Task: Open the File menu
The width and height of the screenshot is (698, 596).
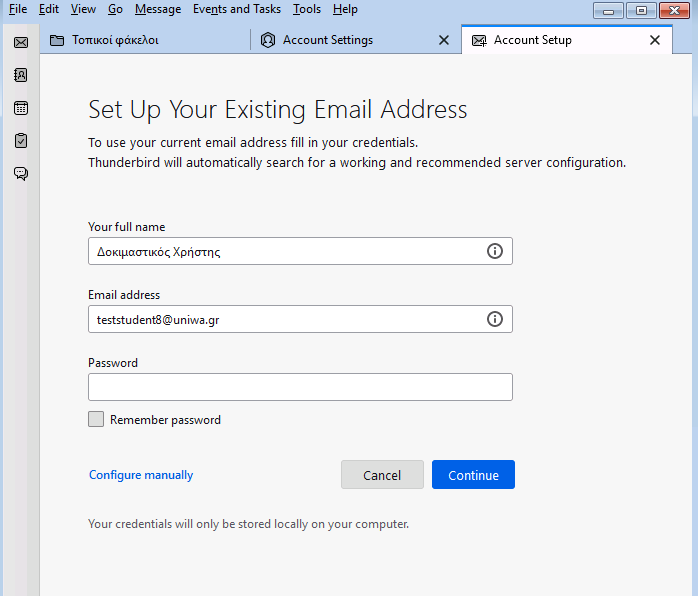Action: tap(18, 9)
